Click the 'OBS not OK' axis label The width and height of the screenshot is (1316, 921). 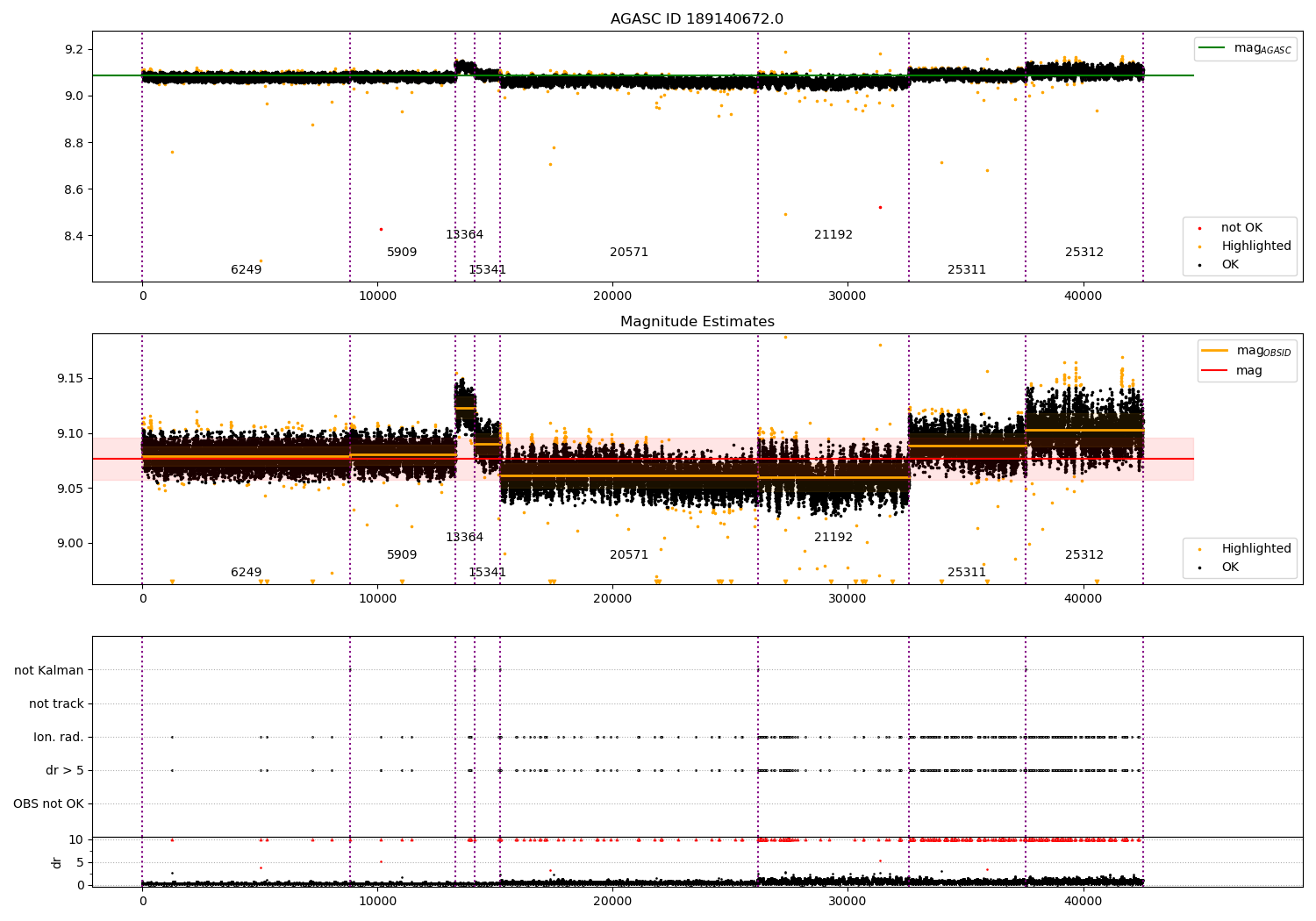click(x=48, y=803)
